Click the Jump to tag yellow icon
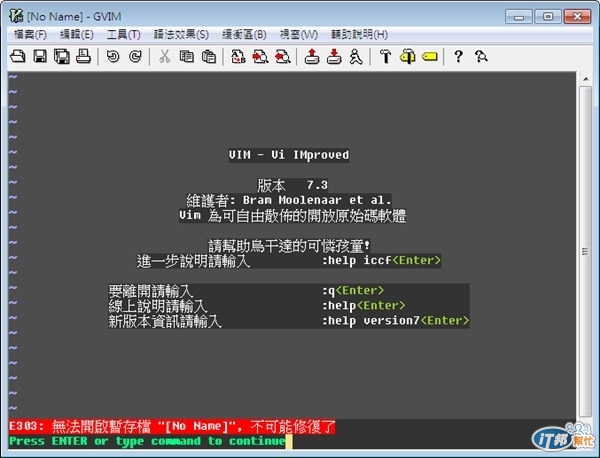 (x=430, y=57)
